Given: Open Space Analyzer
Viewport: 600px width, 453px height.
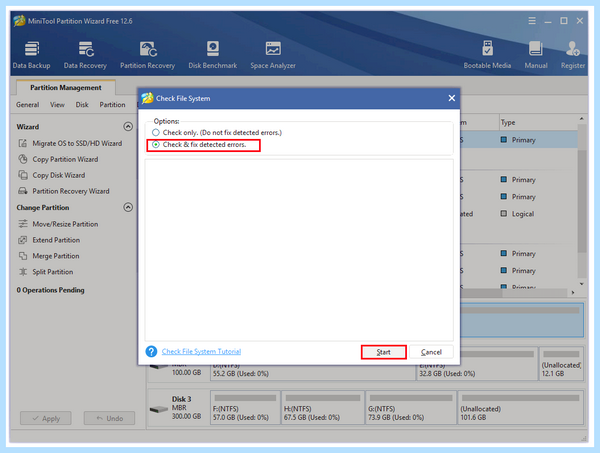Looking at the screenshot, I should click(x=273, y=55).
